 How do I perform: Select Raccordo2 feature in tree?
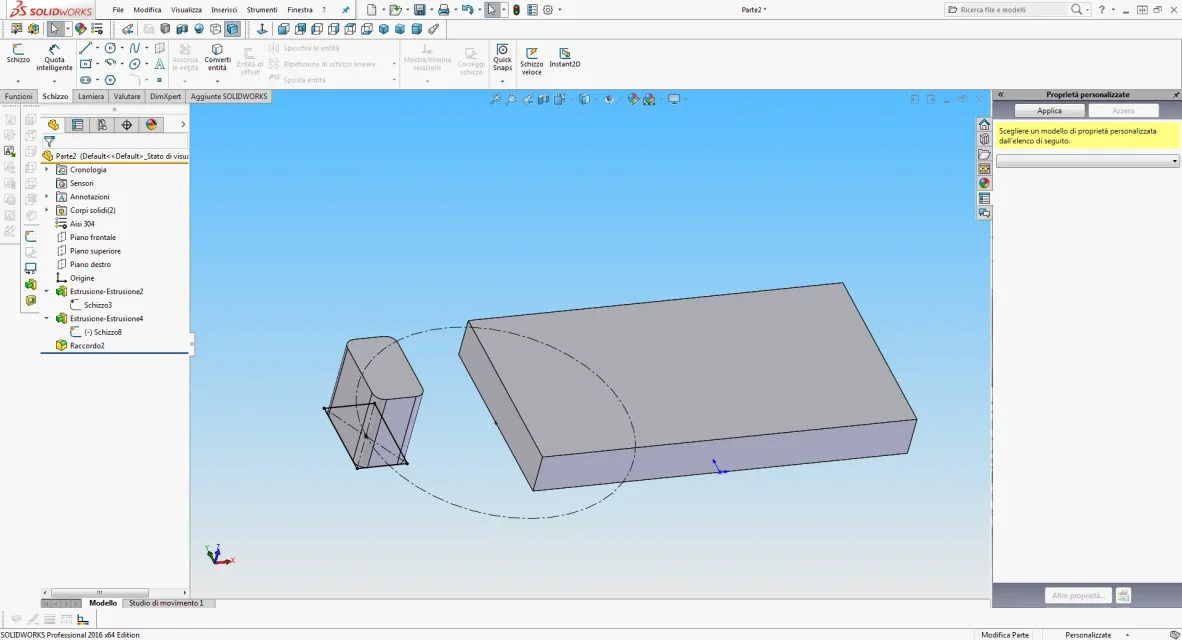click(87, 346)
